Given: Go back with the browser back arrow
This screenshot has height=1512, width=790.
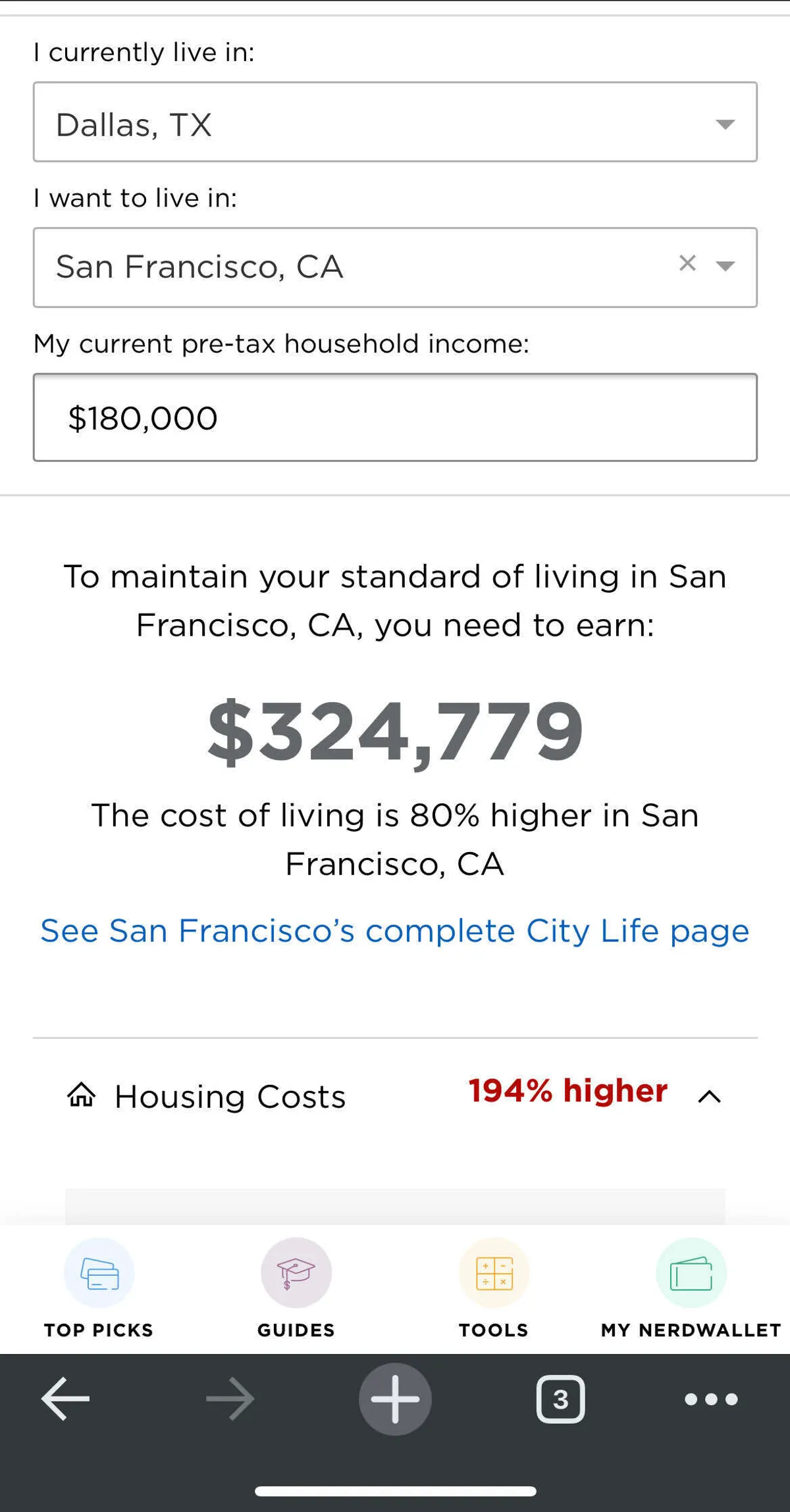Looking at the screenshot, I should (65, 1399).
